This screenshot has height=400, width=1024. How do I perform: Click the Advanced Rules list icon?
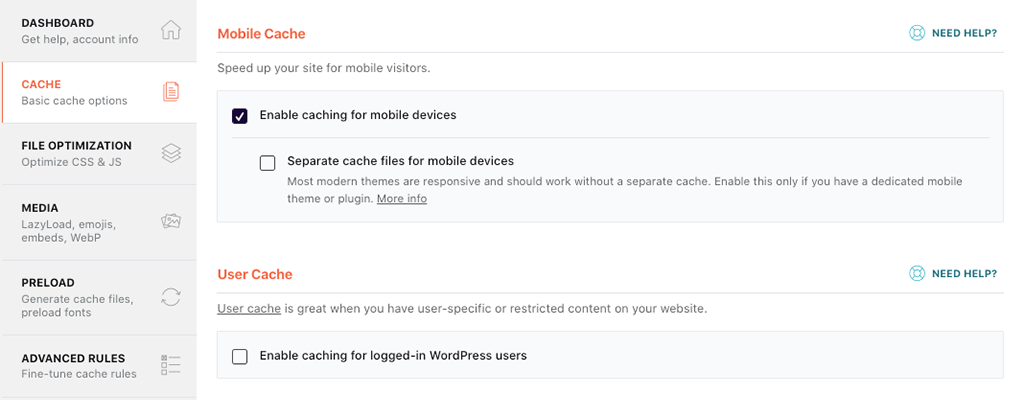(171, 365)
